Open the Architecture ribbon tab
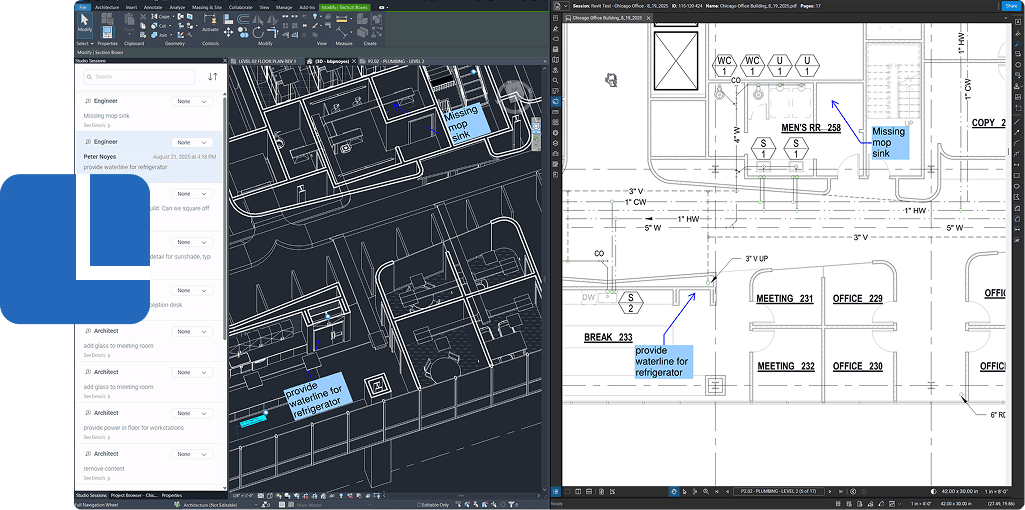1025x510 pixels. point(107,7)
